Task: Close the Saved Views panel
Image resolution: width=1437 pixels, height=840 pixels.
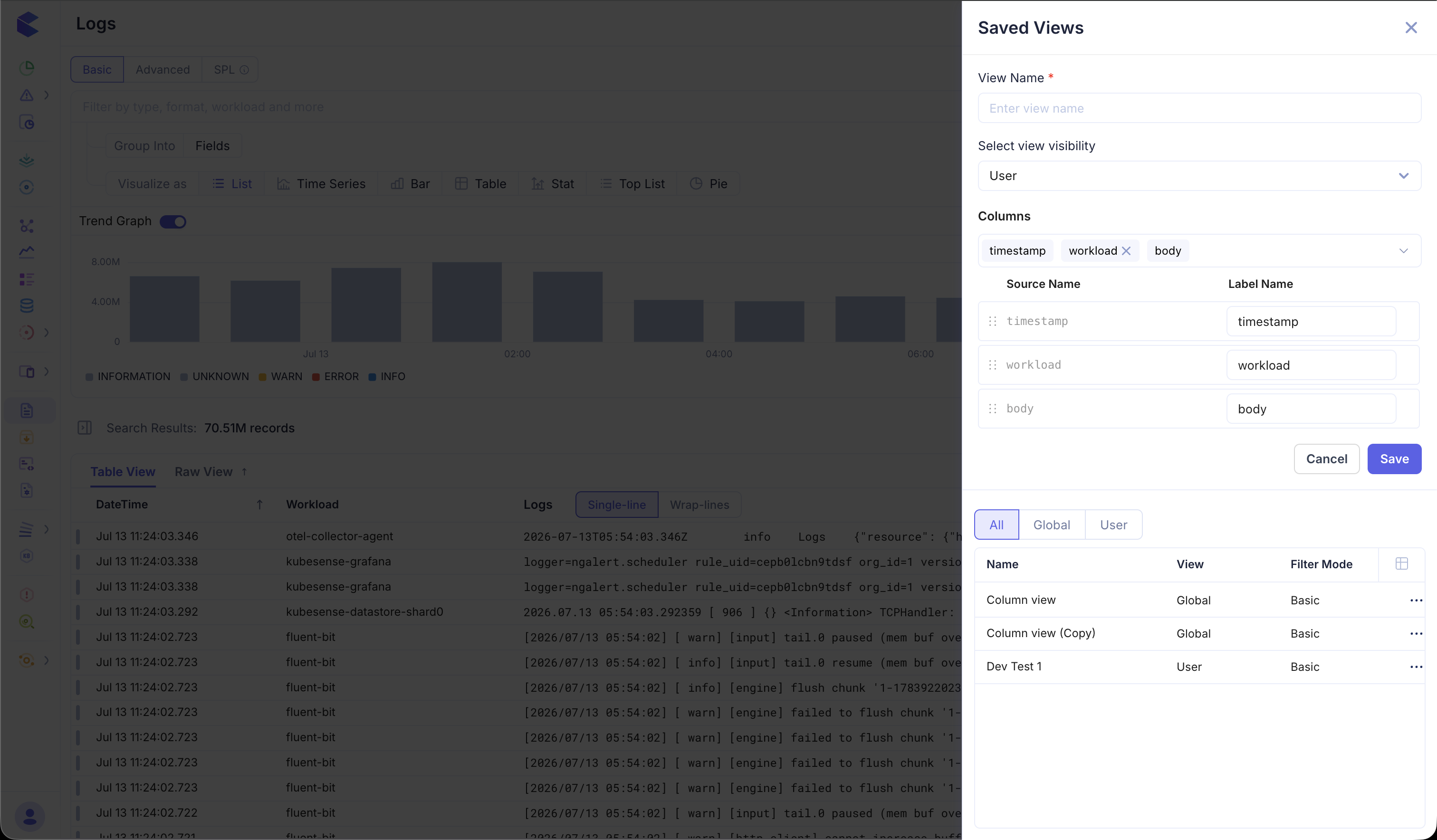Action: pyautogui.click(x=1411, y=28)
